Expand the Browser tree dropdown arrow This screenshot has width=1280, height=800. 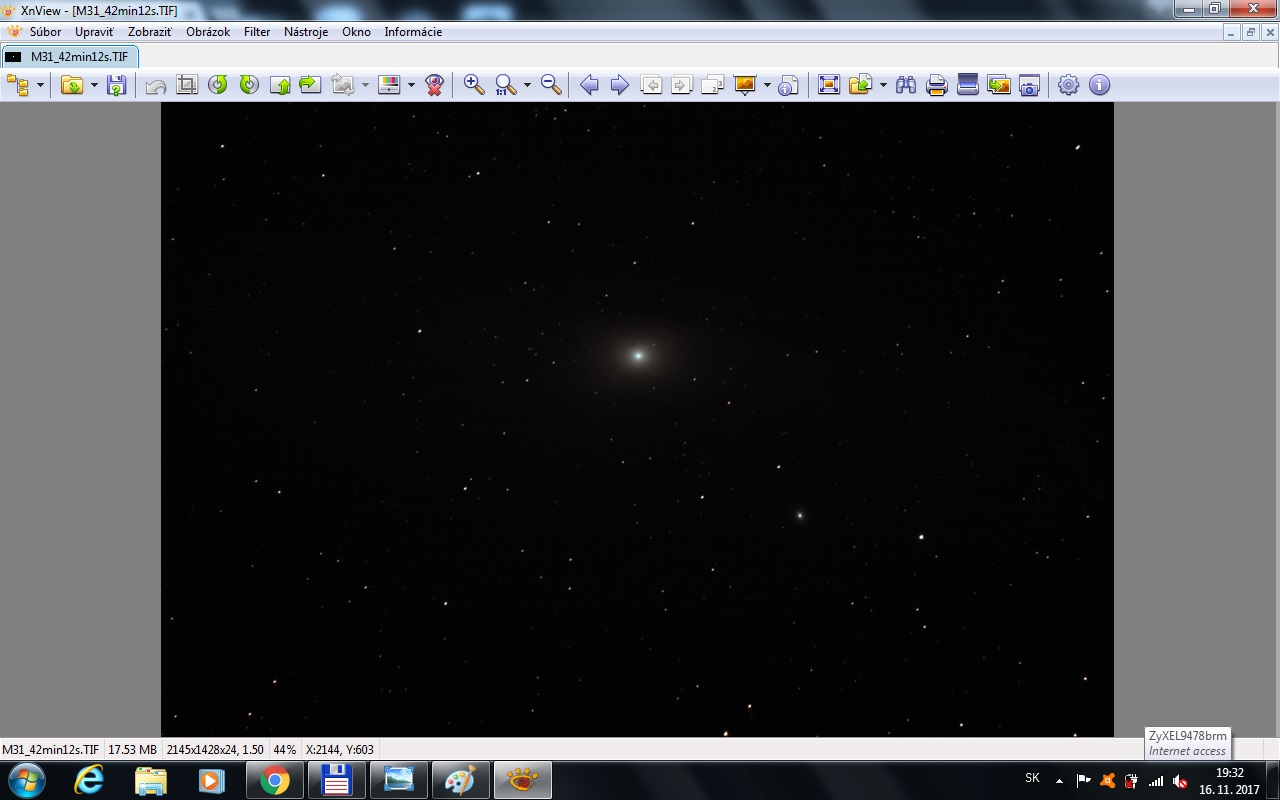click(41, 85)
